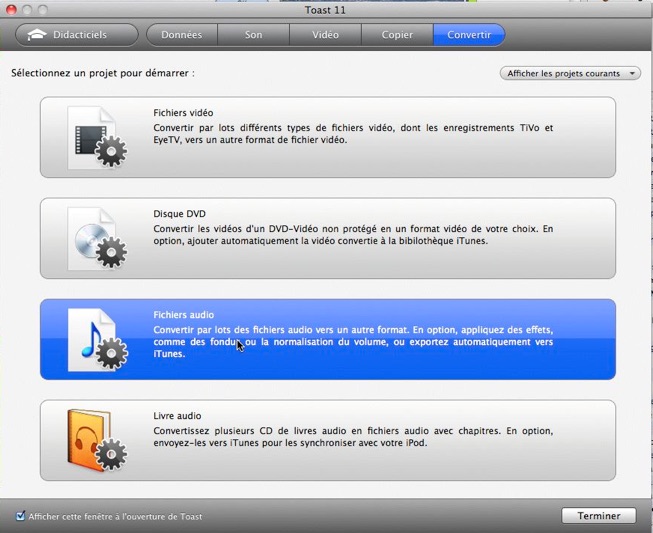Screen dimensions: 653x533
Task: Close the Toast 11 window with red button
Action: (11, 10)
